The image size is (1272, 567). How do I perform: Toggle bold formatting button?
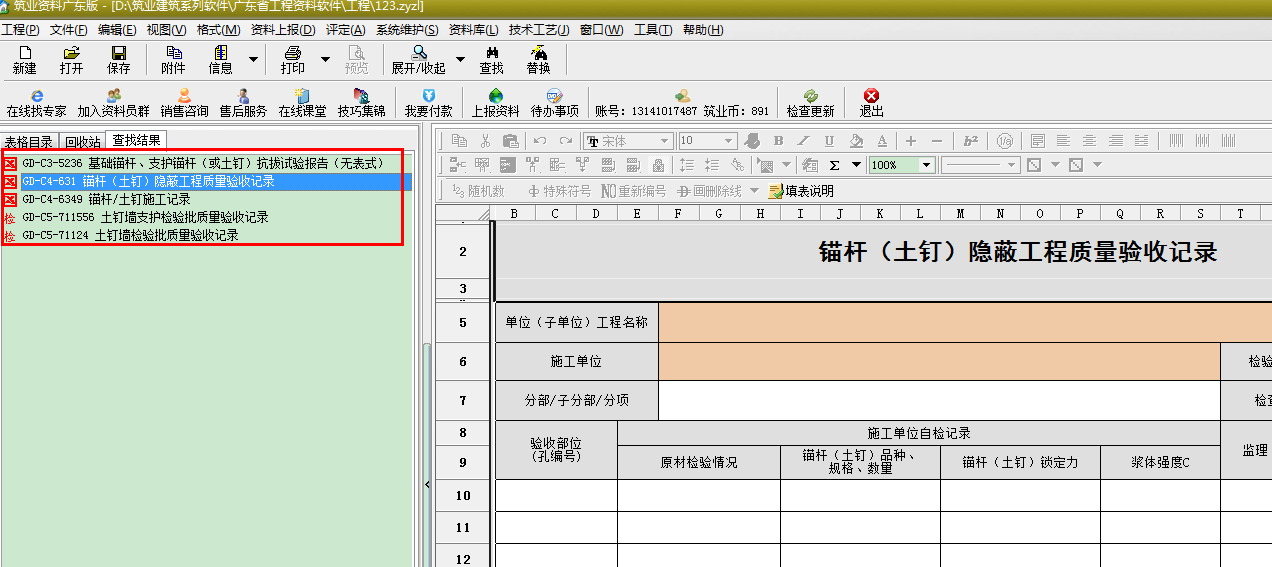pos(778,141)
